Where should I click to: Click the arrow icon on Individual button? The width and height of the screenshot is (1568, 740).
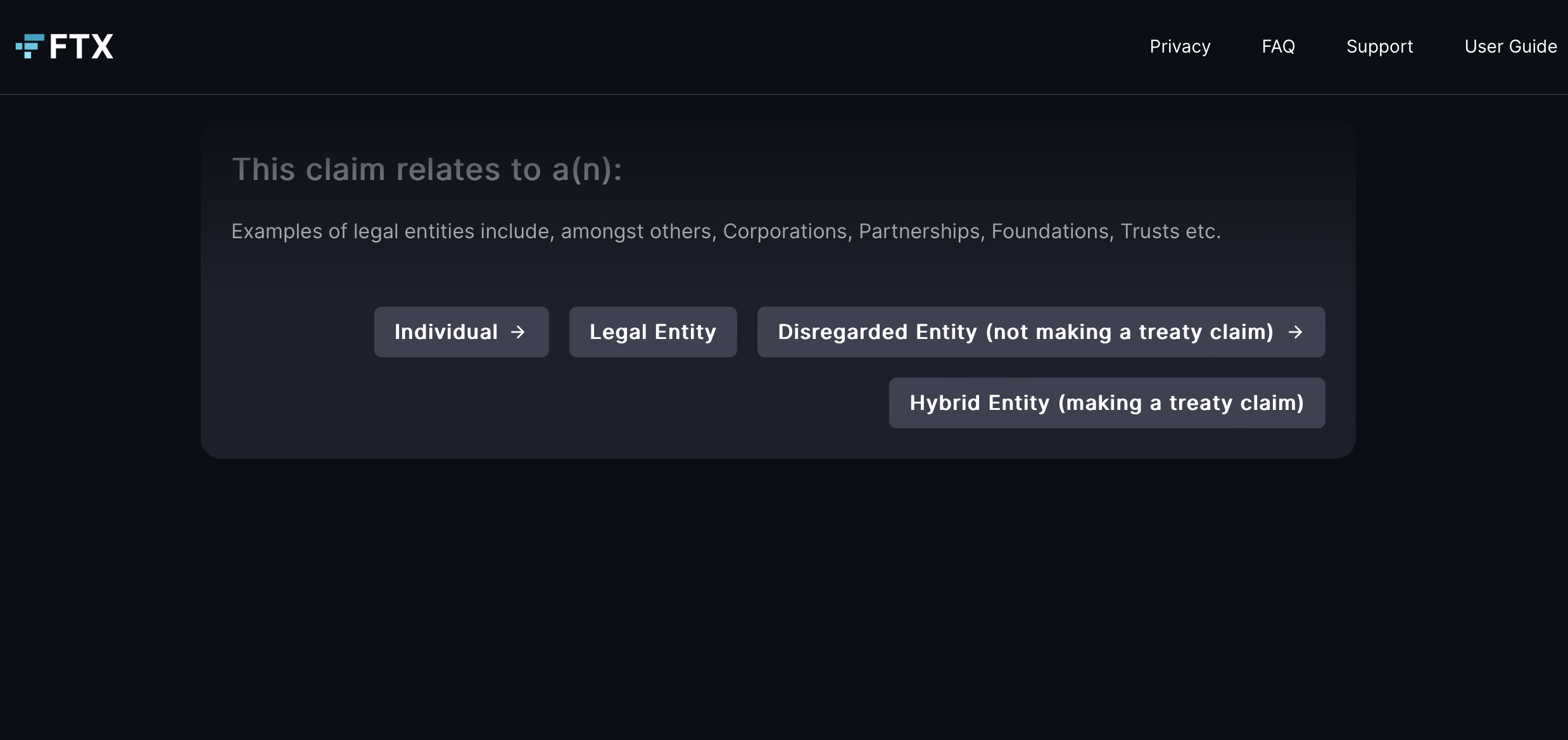518,332
